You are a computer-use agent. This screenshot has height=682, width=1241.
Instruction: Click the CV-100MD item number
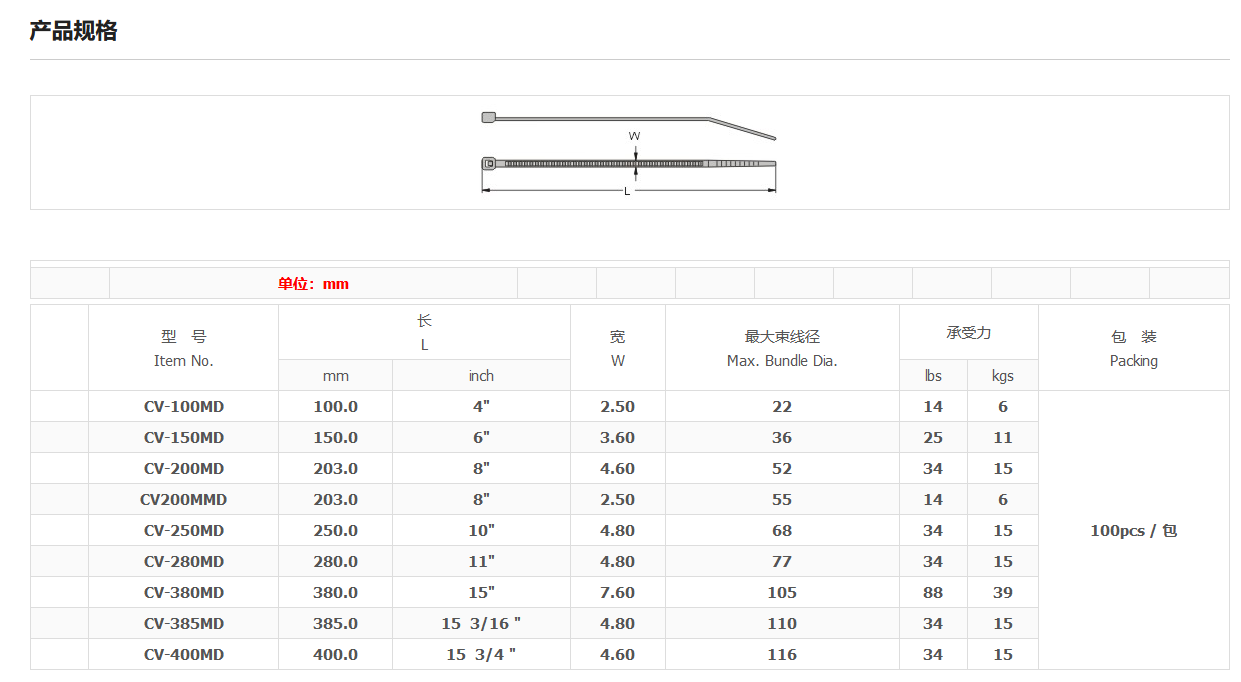pyautogui.click(x=183, y=407)
